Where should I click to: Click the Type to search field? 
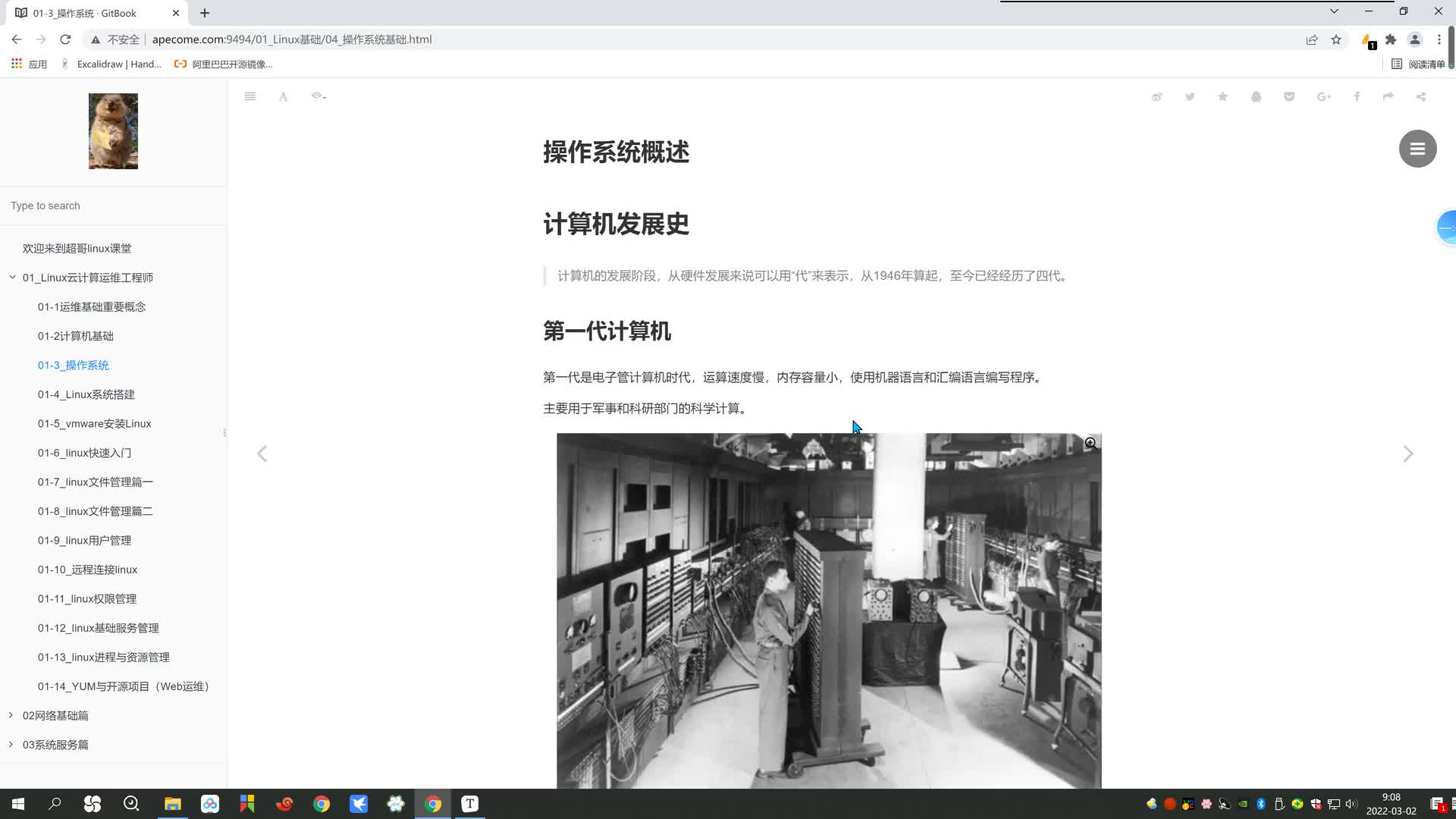113,206
